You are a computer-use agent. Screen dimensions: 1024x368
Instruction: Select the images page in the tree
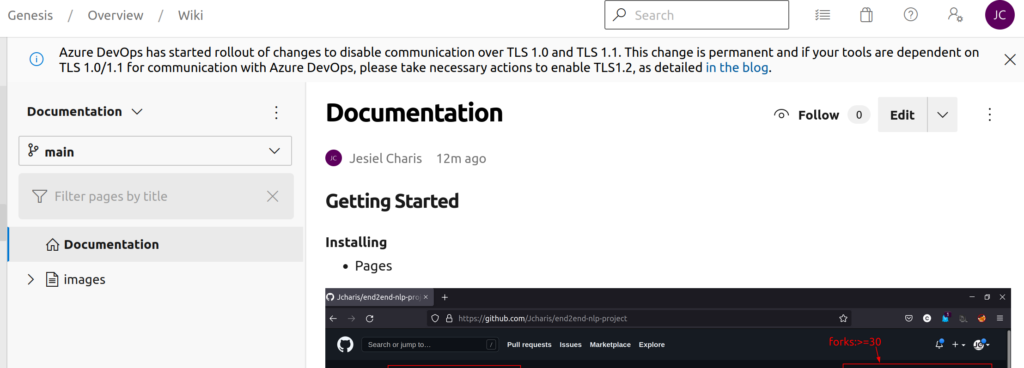click(x=84, y=279)
